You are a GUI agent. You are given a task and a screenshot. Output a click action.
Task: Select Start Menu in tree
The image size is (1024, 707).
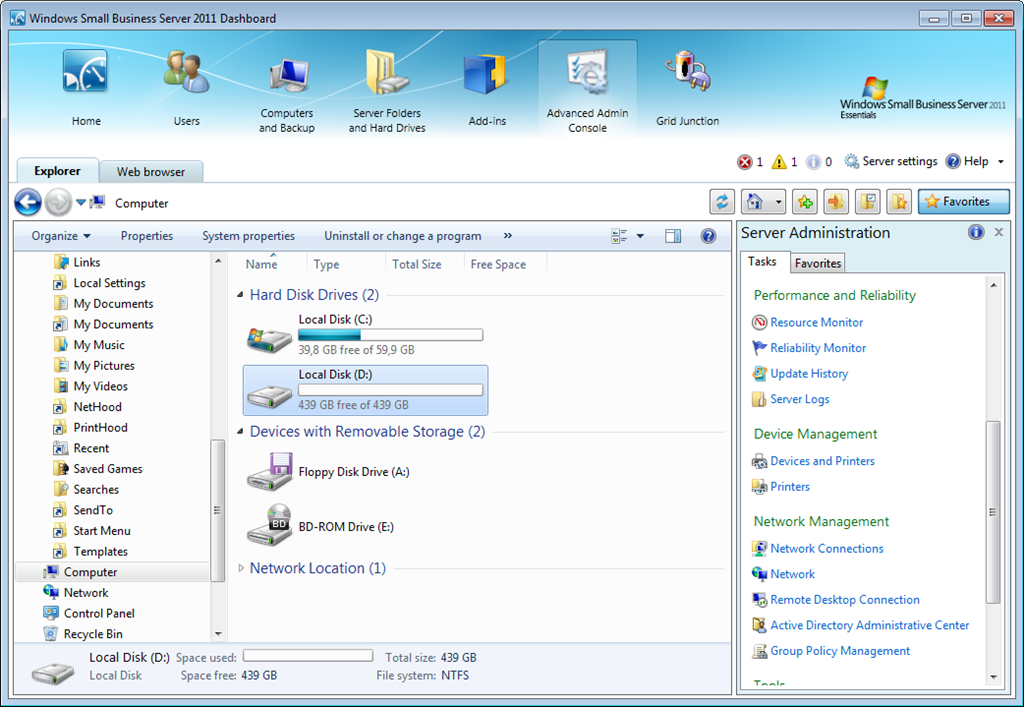tap(101, 531)
